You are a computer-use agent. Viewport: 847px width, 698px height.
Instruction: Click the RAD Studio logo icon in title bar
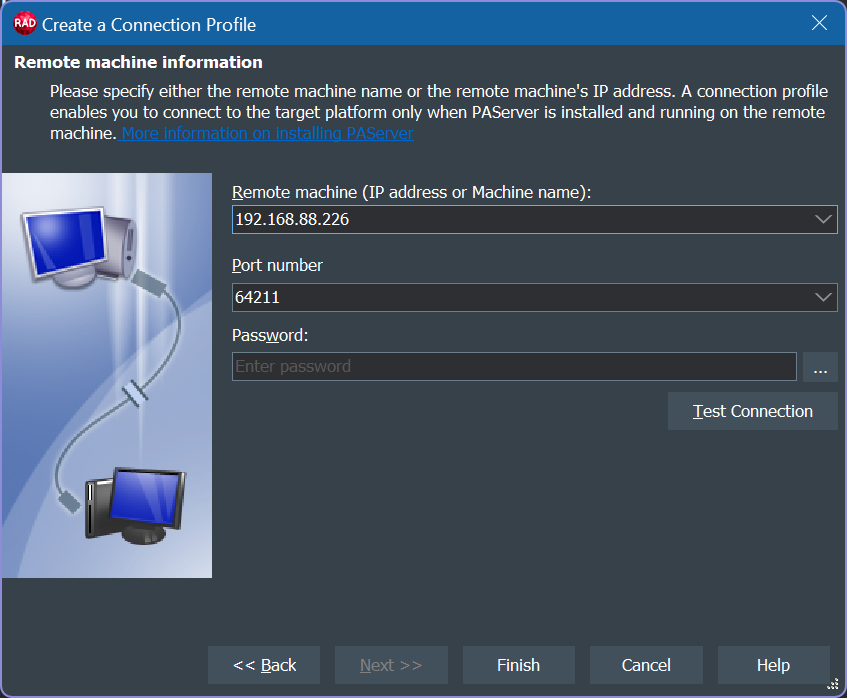click(24, 24)
